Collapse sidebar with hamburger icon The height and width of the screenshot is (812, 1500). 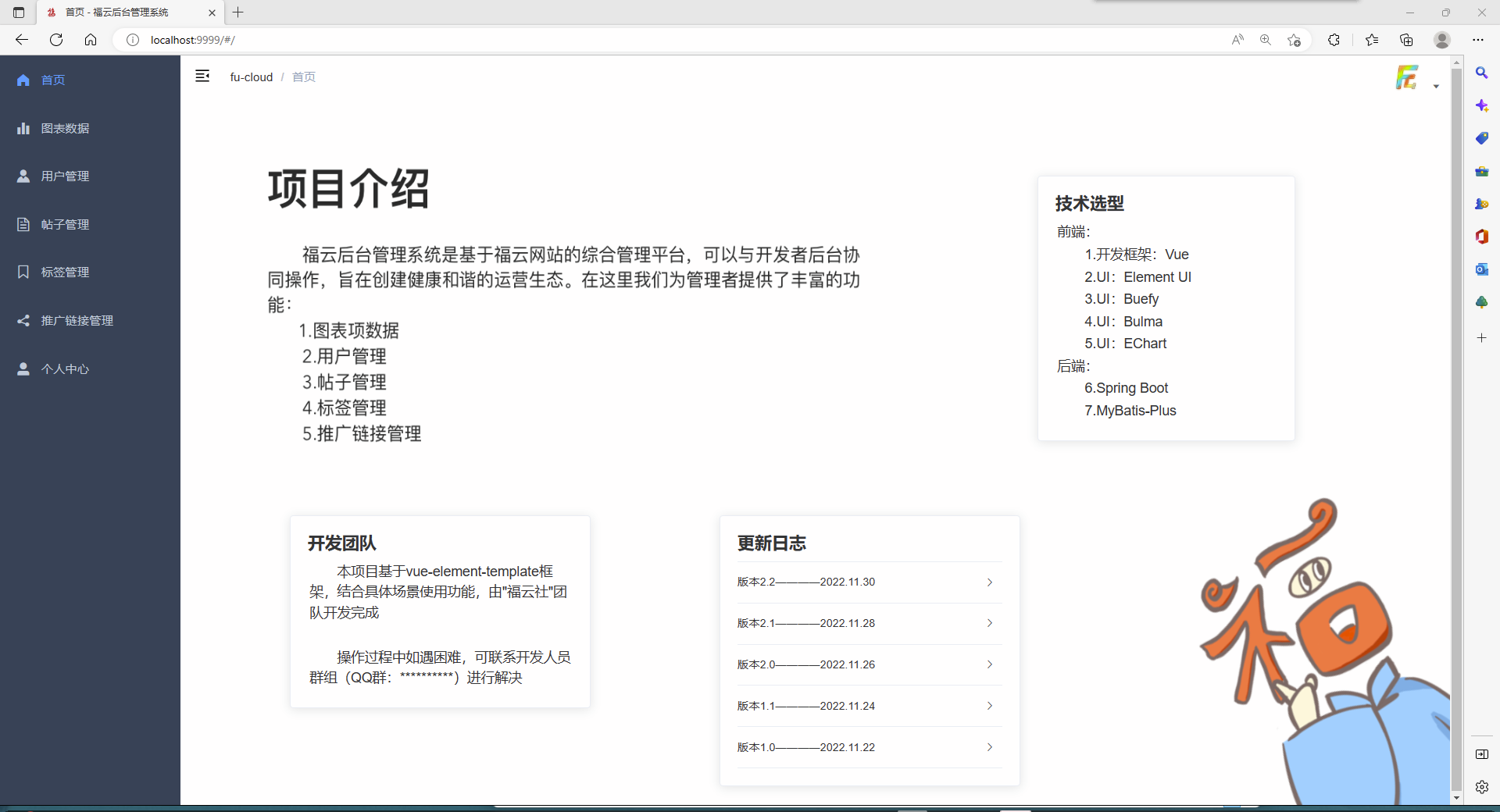click(202, 77)
